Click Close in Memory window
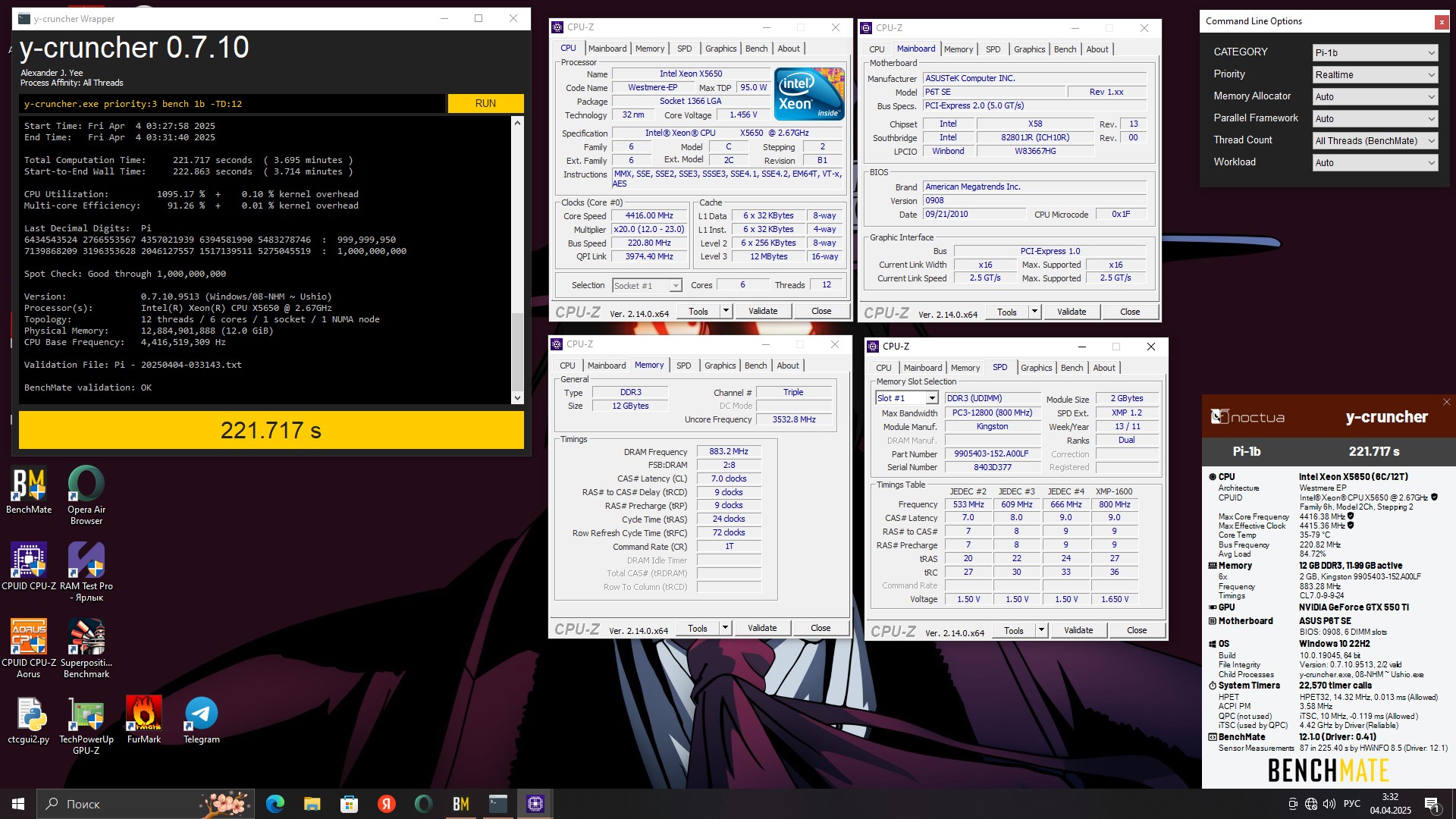The height and width of the screenshot is (819, 1456). (x=821, y=628)
